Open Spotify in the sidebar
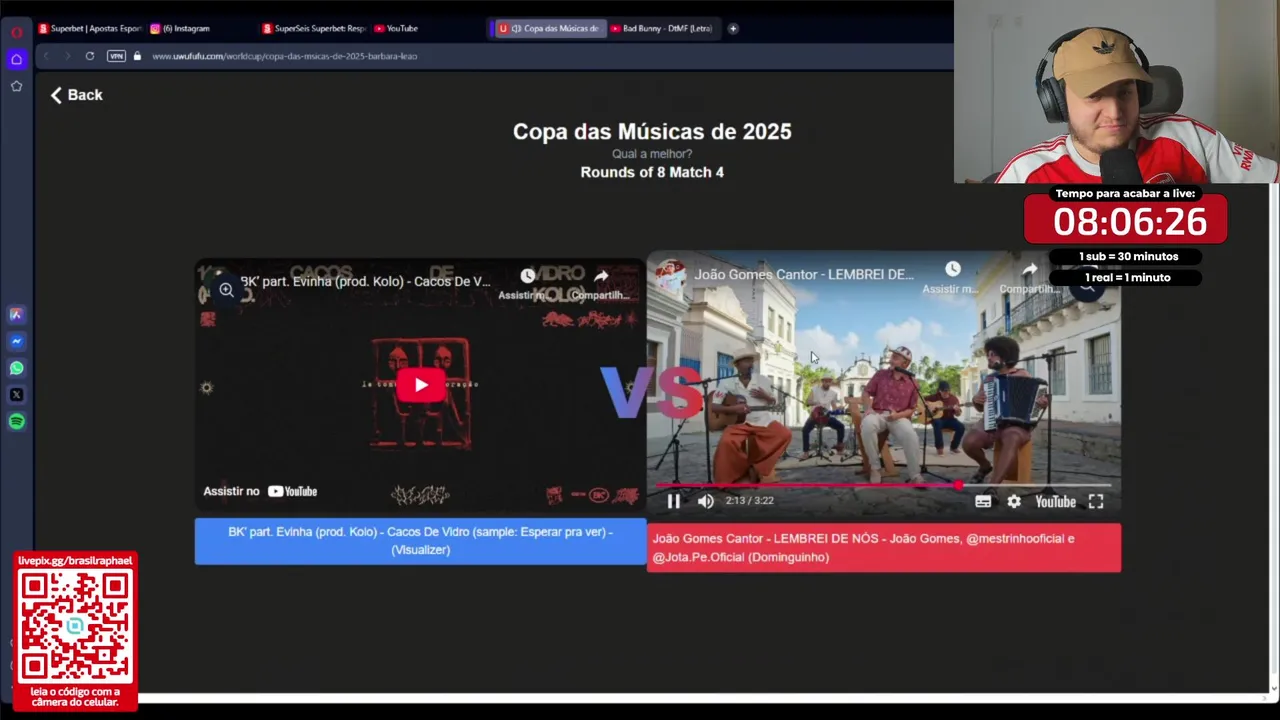 [16, 422]
